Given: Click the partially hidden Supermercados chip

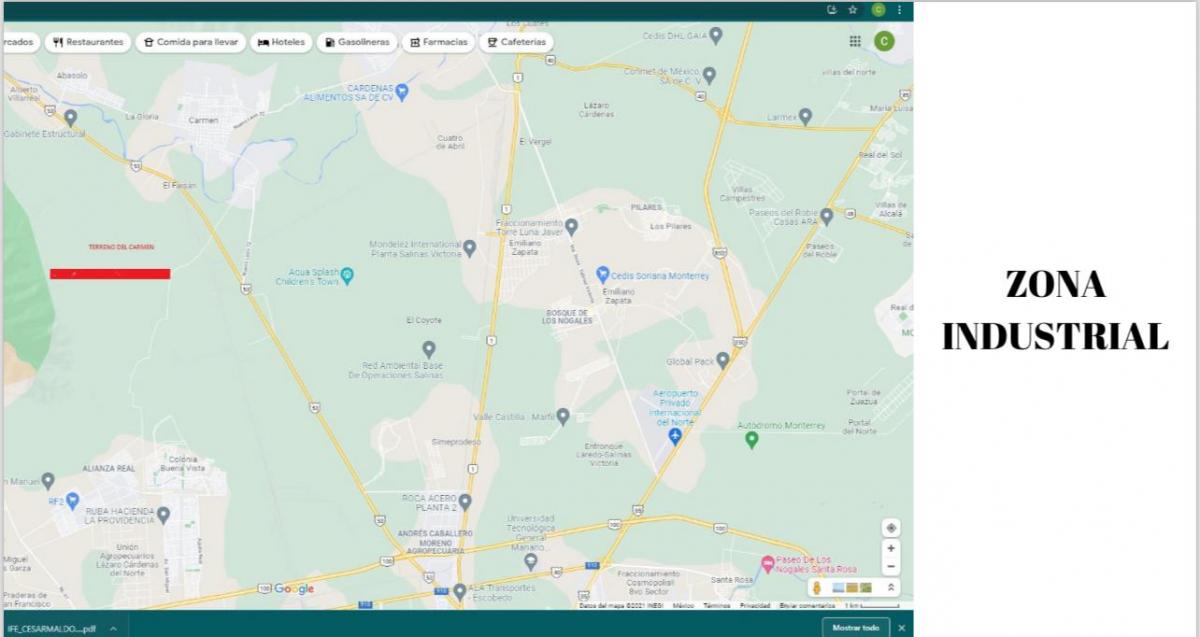Looking at the screenshot, I should (x=20, y=42).
